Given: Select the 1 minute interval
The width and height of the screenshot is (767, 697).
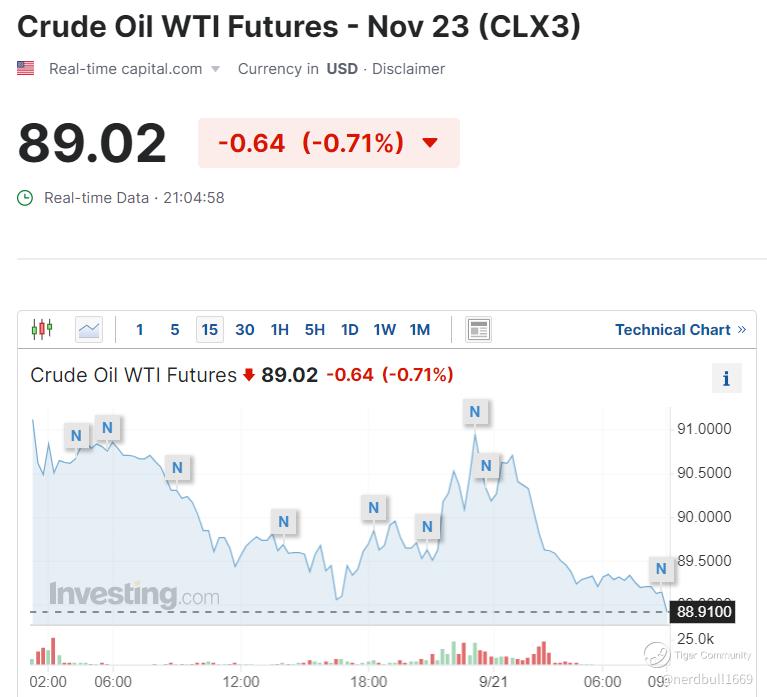Looking at the screenshot, I should (x=140, y=329).
